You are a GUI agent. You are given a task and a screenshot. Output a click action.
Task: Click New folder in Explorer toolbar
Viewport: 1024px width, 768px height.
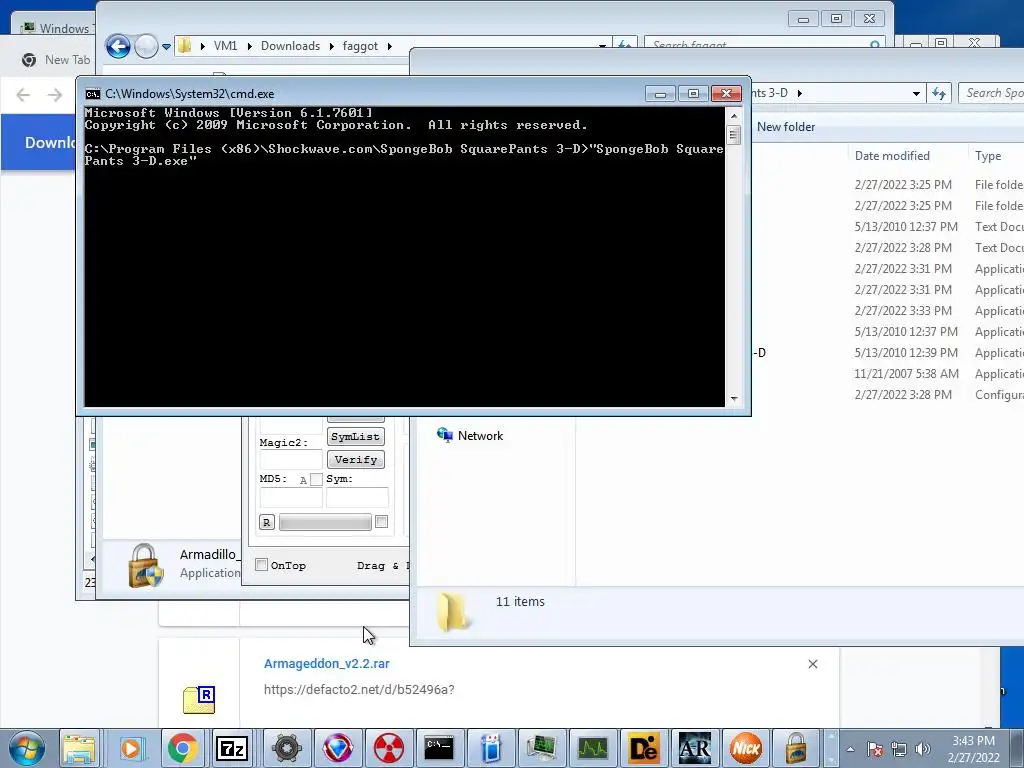[x=786, y=127]
